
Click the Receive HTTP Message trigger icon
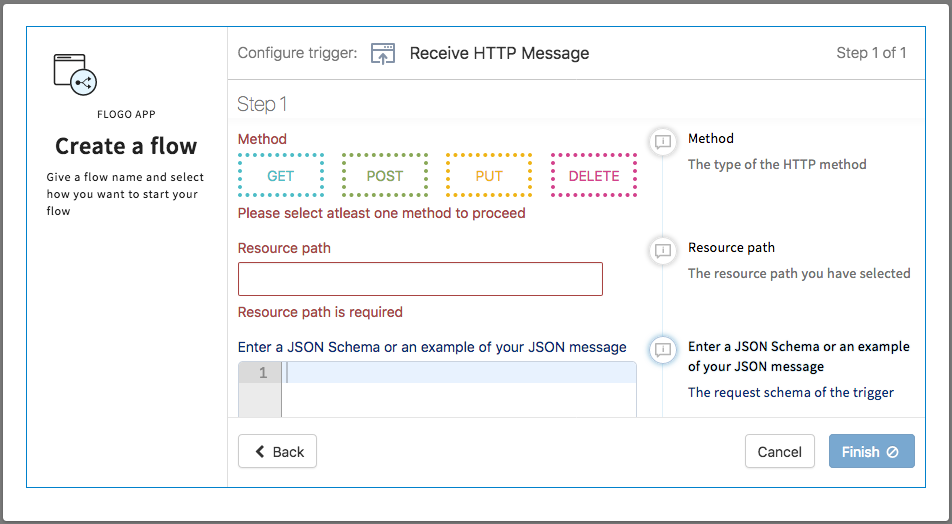[x=383, y=54]
